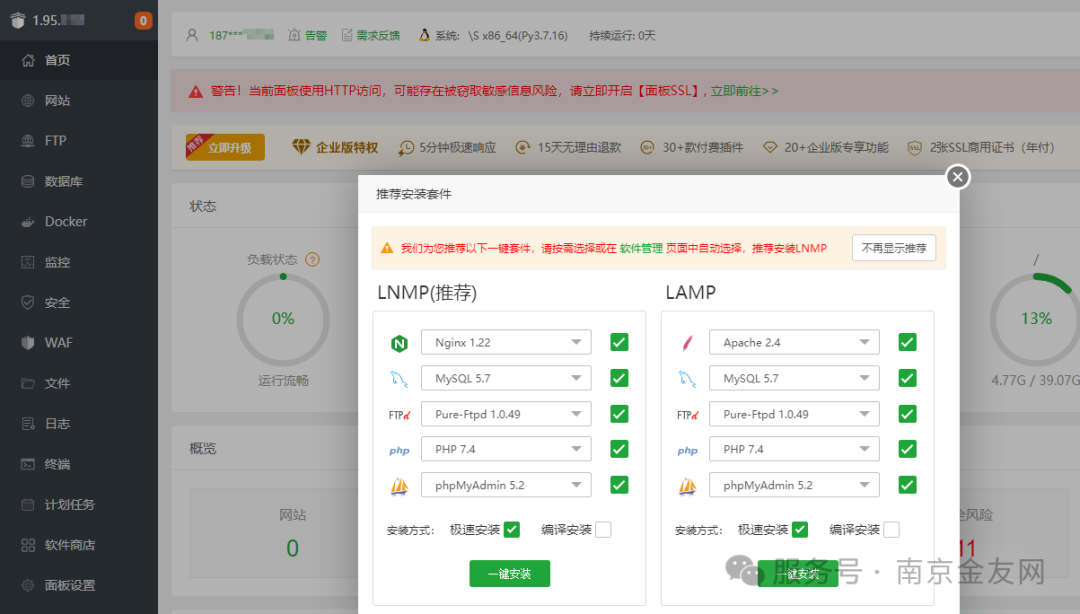This screenshot has height=614, width=1080.
Task: Click the Nginx logo icon in LNMP
Action: point(399,343)
